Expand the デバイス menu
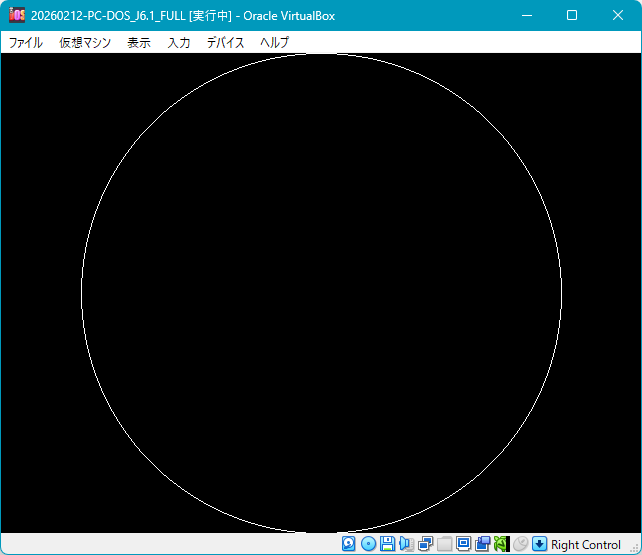Image resolution: width=642 pixels, height=555 pixels. click(225, 43)
